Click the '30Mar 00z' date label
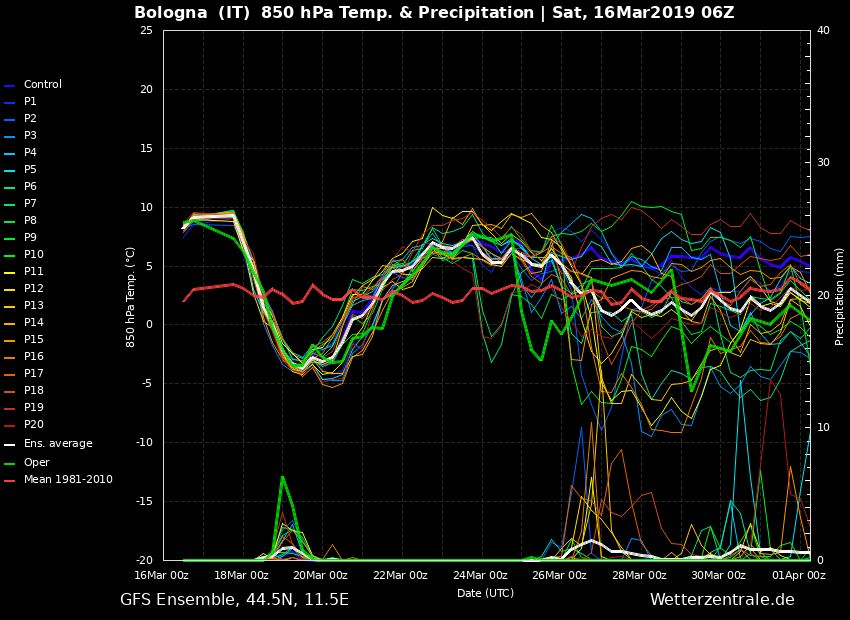 [x=718, y=576]
